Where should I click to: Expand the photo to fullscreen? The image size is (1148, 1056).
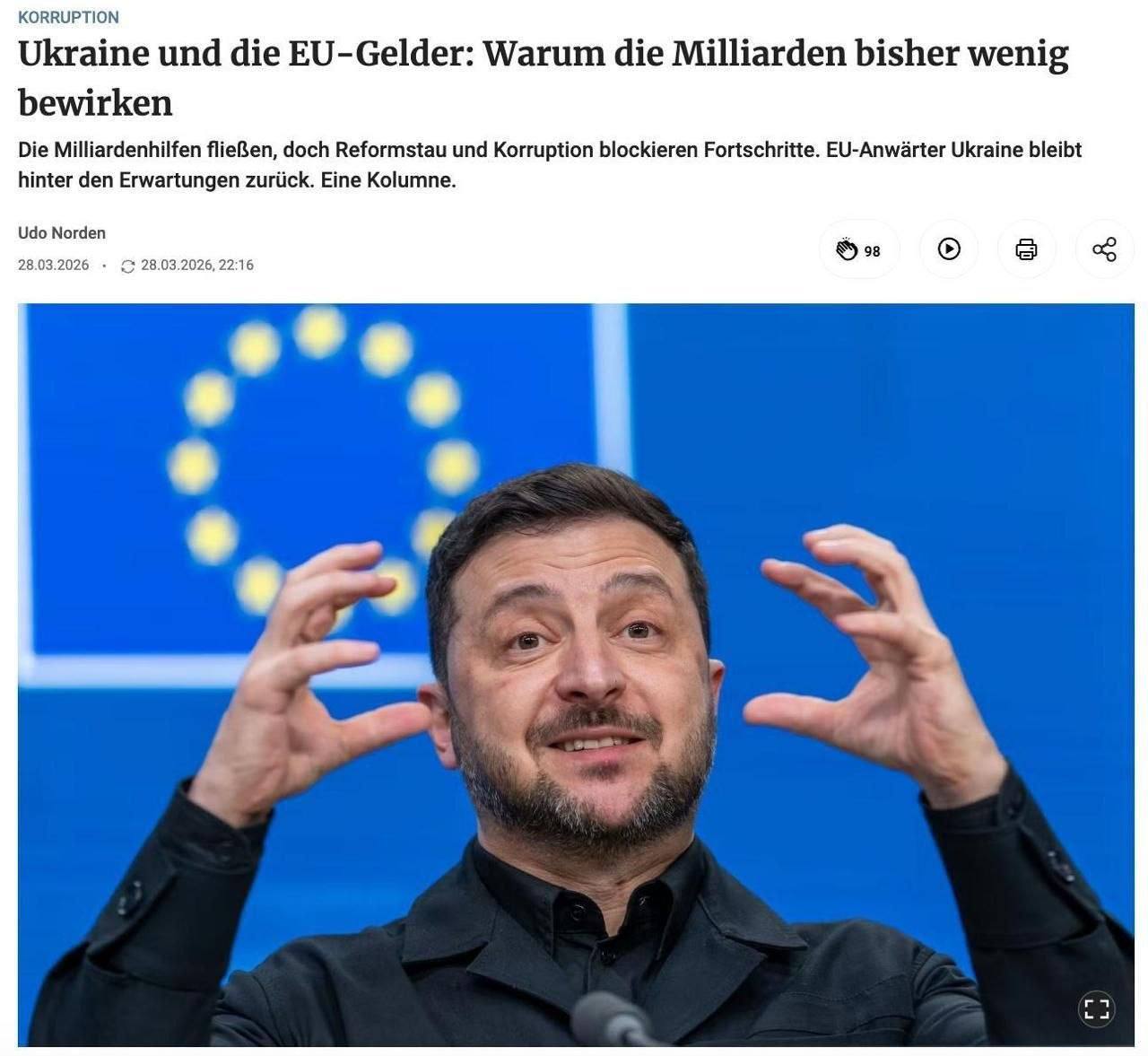point(1096,1008)
